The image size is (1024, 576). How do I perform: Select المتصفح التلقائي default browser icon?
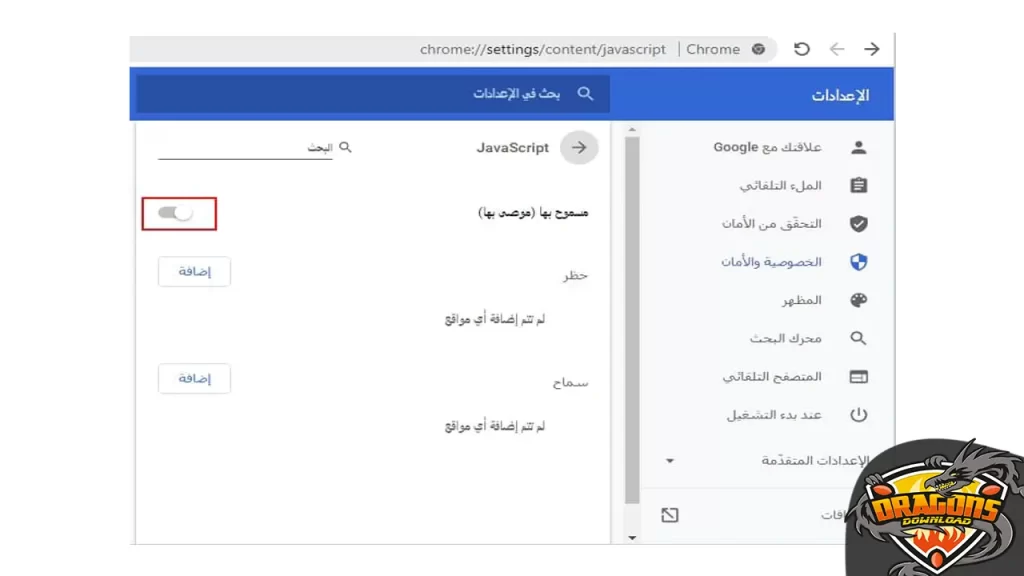coord(858,376)
